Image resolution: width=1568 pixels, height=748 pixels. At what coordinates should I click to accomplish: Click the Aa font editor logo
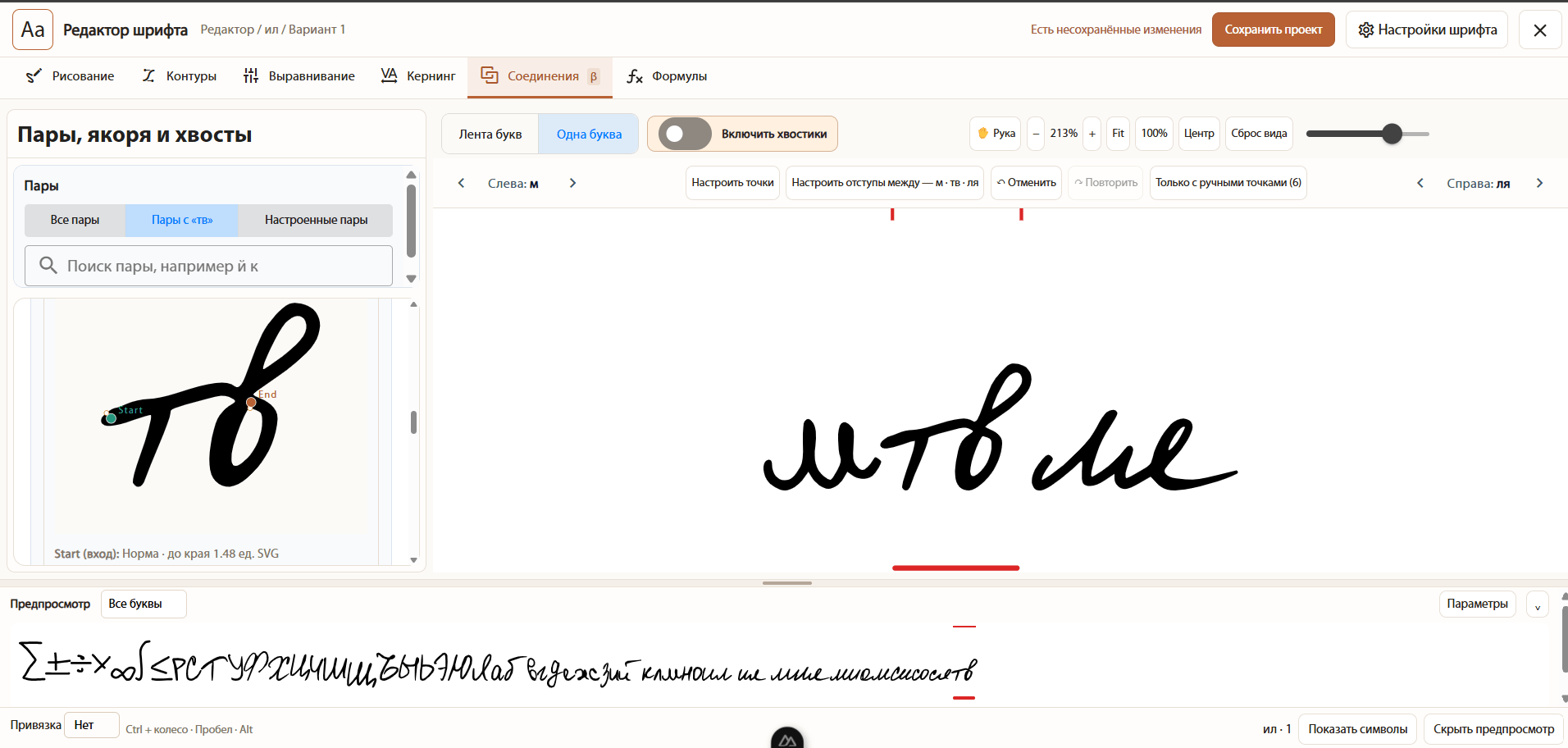point(33,30)
